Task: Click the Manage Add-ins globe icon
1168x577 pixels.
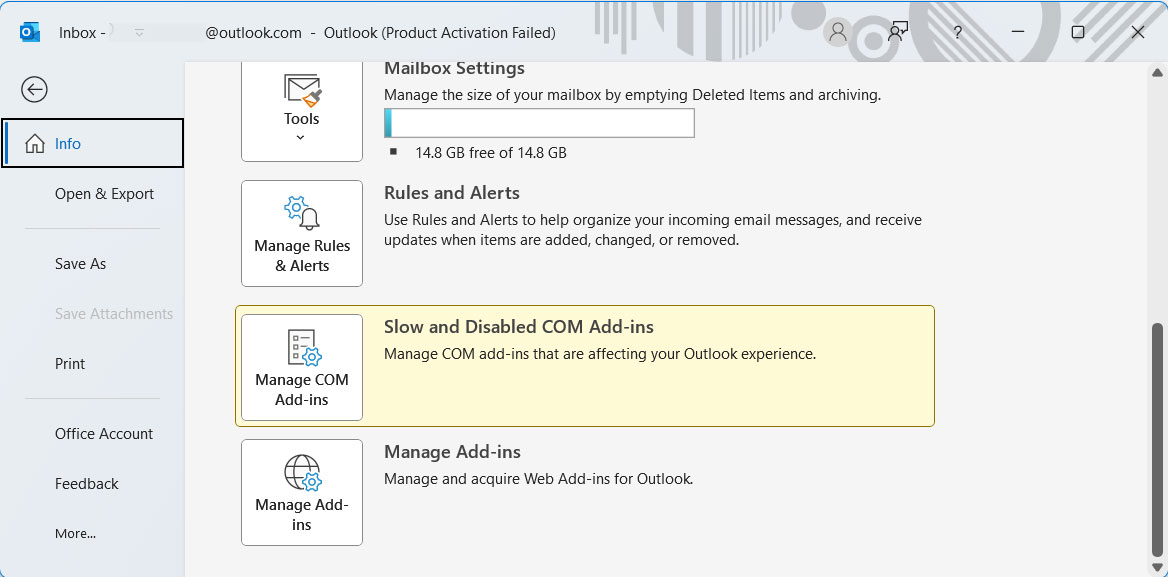Action: click(301, 474)
